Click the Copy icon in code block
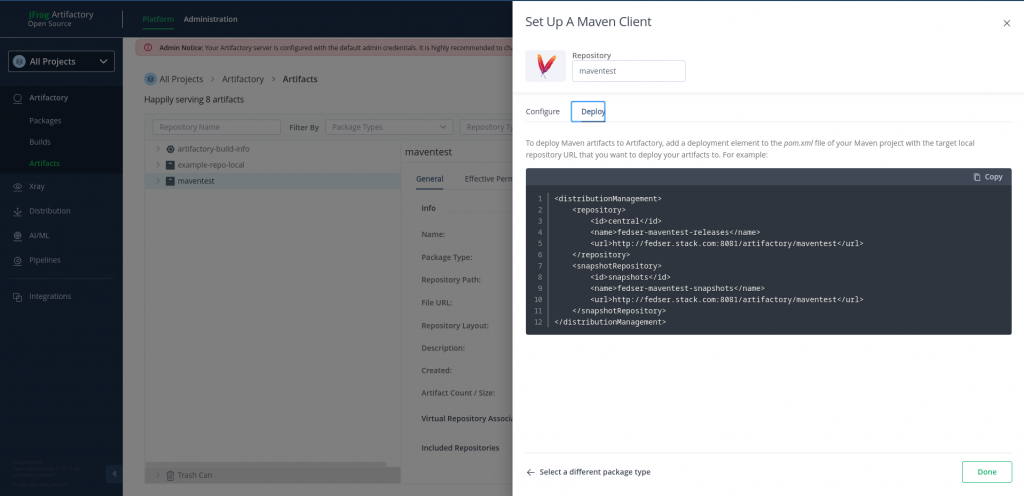This screenshot has height=496, width=1024. pyautogui.click(x=987, y=177)
